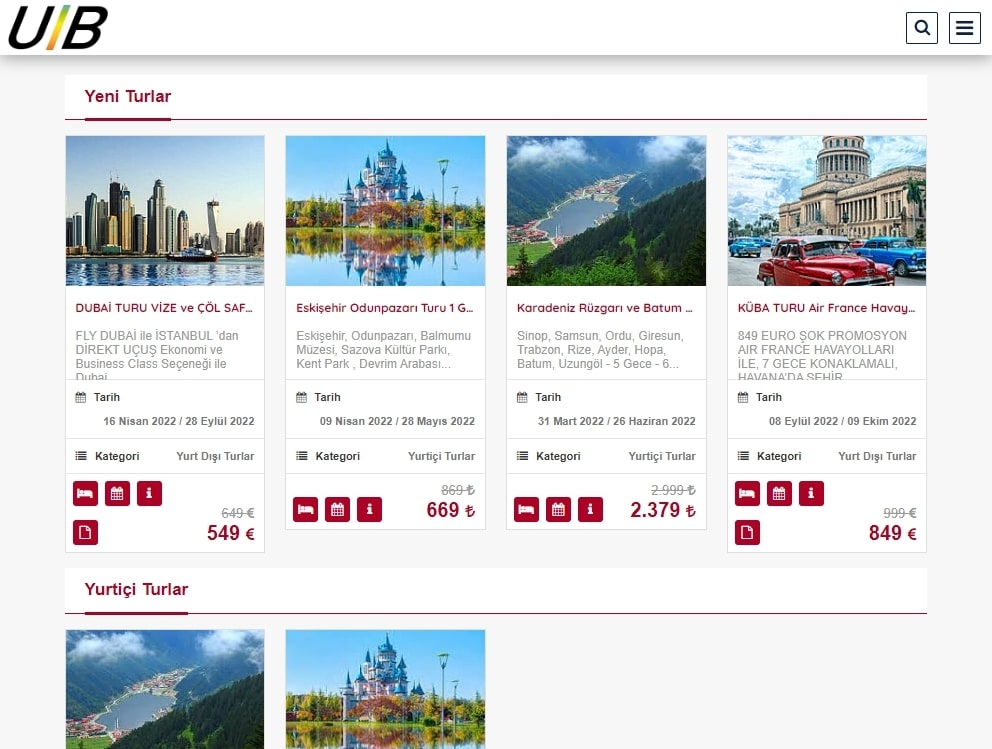Click the UB logo
The height and width of the screenshot is (749, 992).
(58, 28)
